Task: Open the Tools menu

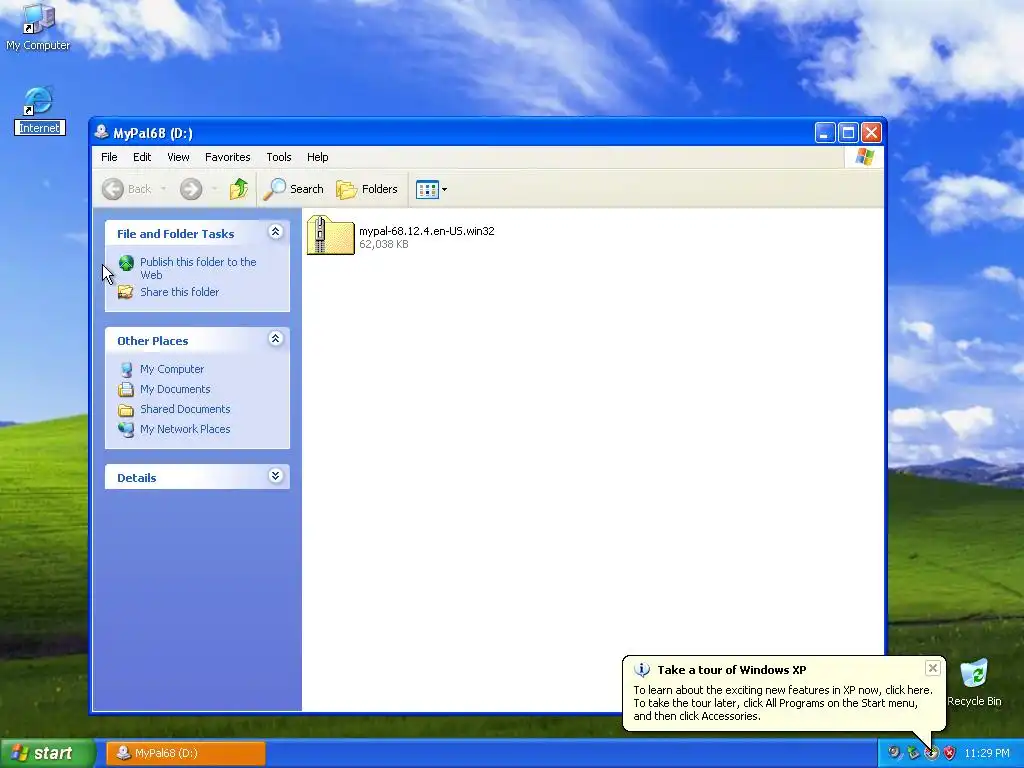Action: pyautogui.click(x=279, y=157)
